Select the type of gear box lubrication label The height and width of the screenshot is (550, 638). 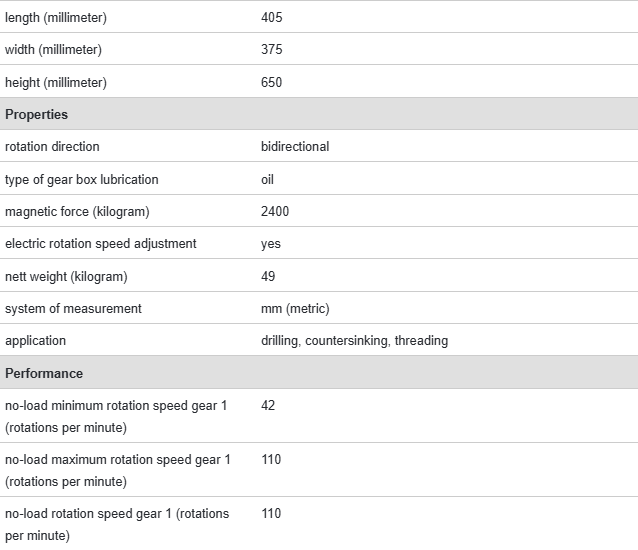82,179
